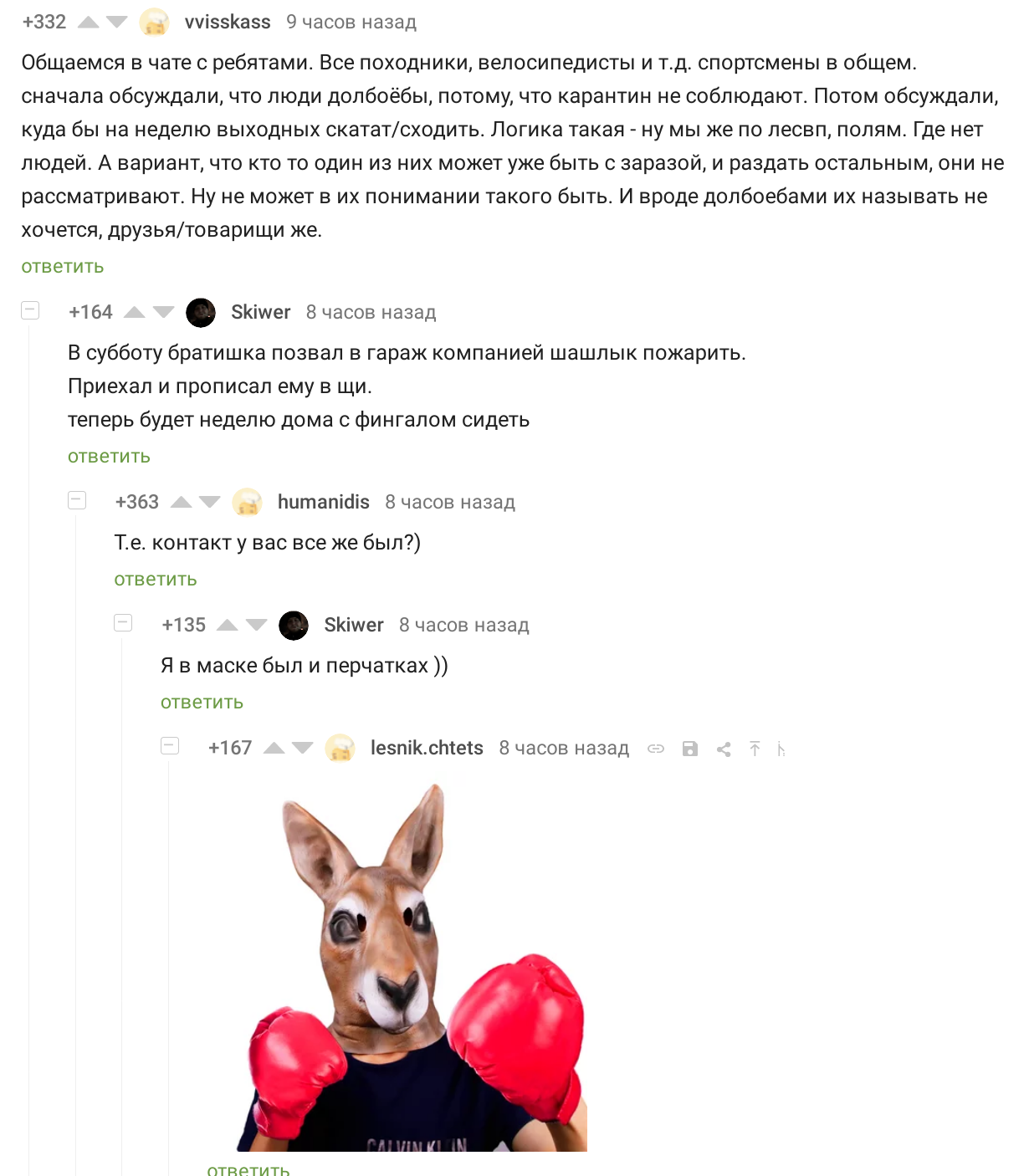Upvote humanidis comment rated +363

(182, 503)
